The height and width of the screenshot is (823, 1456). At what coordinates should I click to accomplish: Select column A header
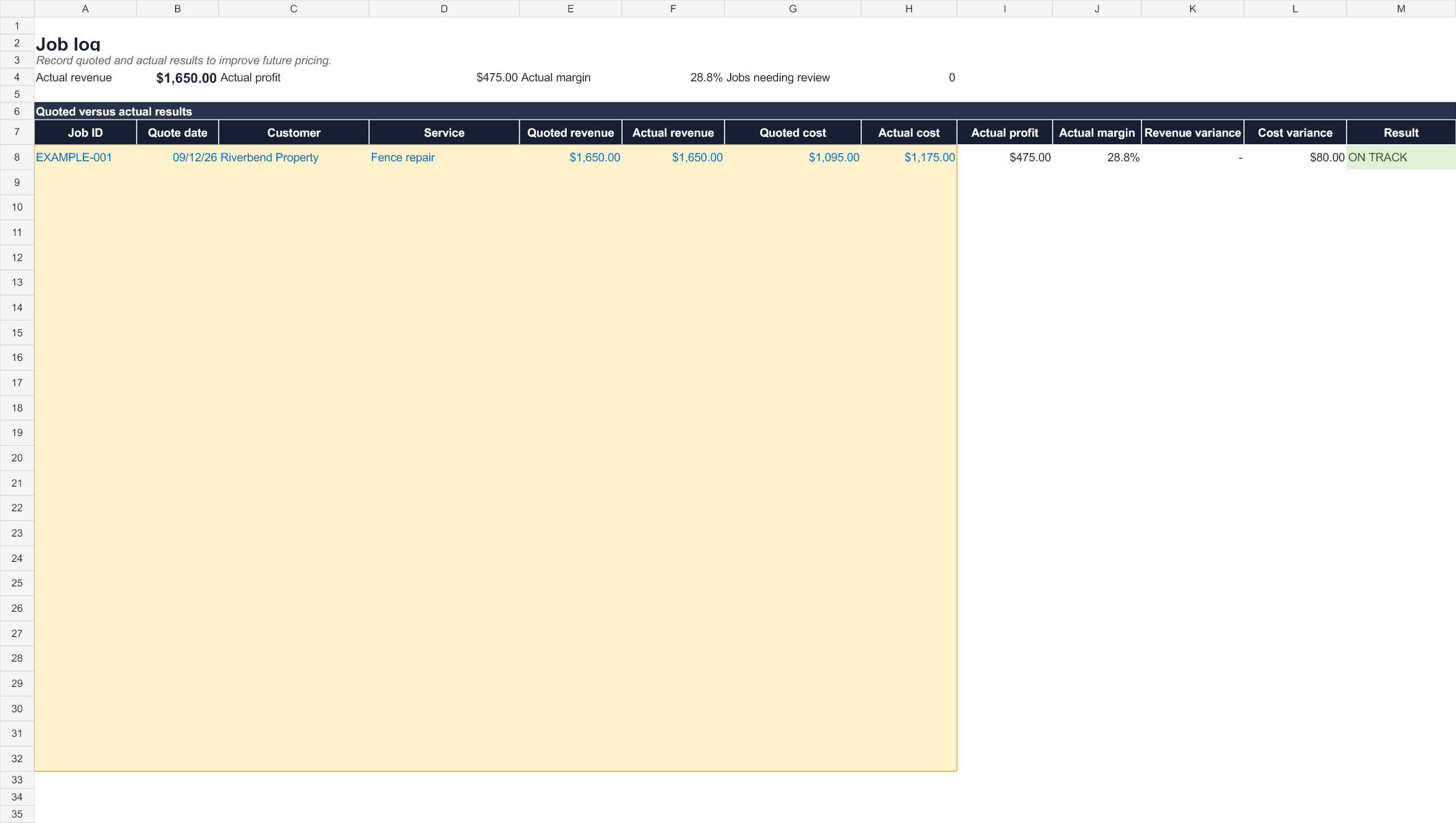click(x=85, y=9)
